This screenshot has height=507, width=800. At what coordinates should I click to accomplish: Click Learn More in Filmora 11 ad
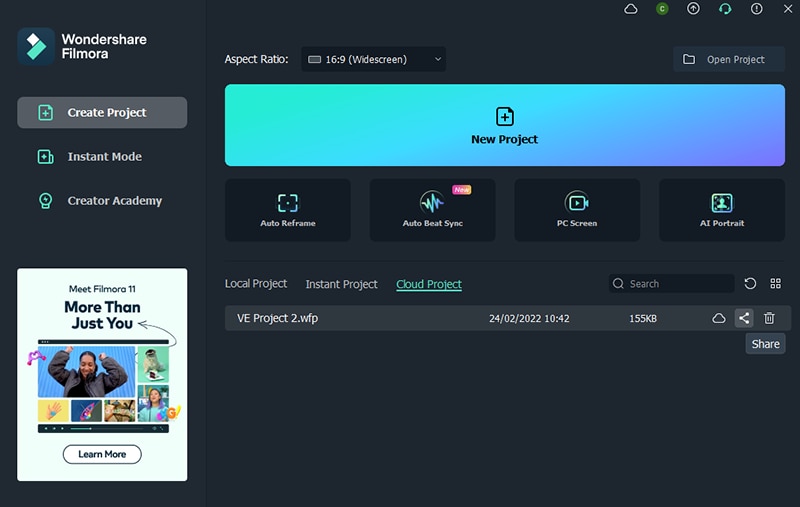pos(102,454)
